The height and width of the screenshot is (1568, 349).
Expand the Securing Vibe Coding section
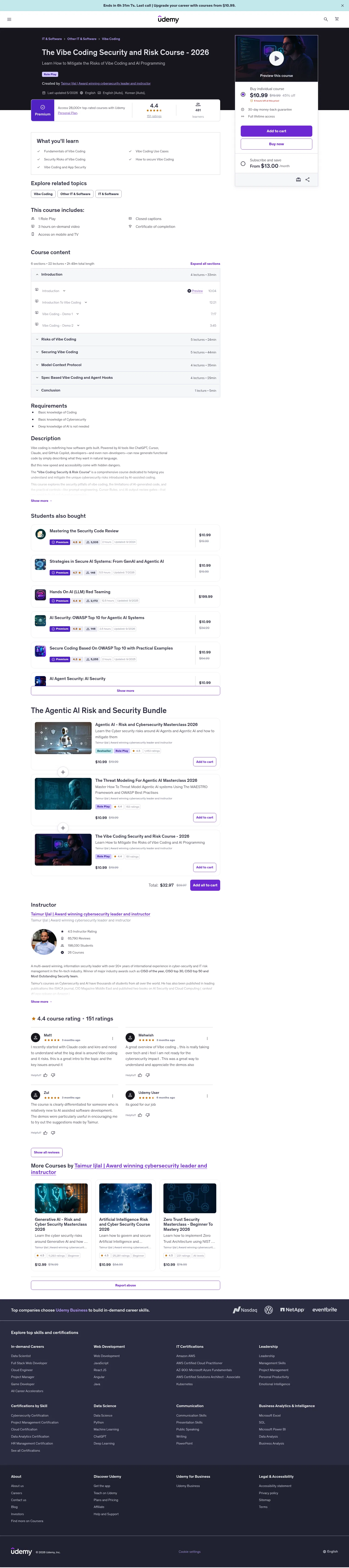(x=126, y=352)
